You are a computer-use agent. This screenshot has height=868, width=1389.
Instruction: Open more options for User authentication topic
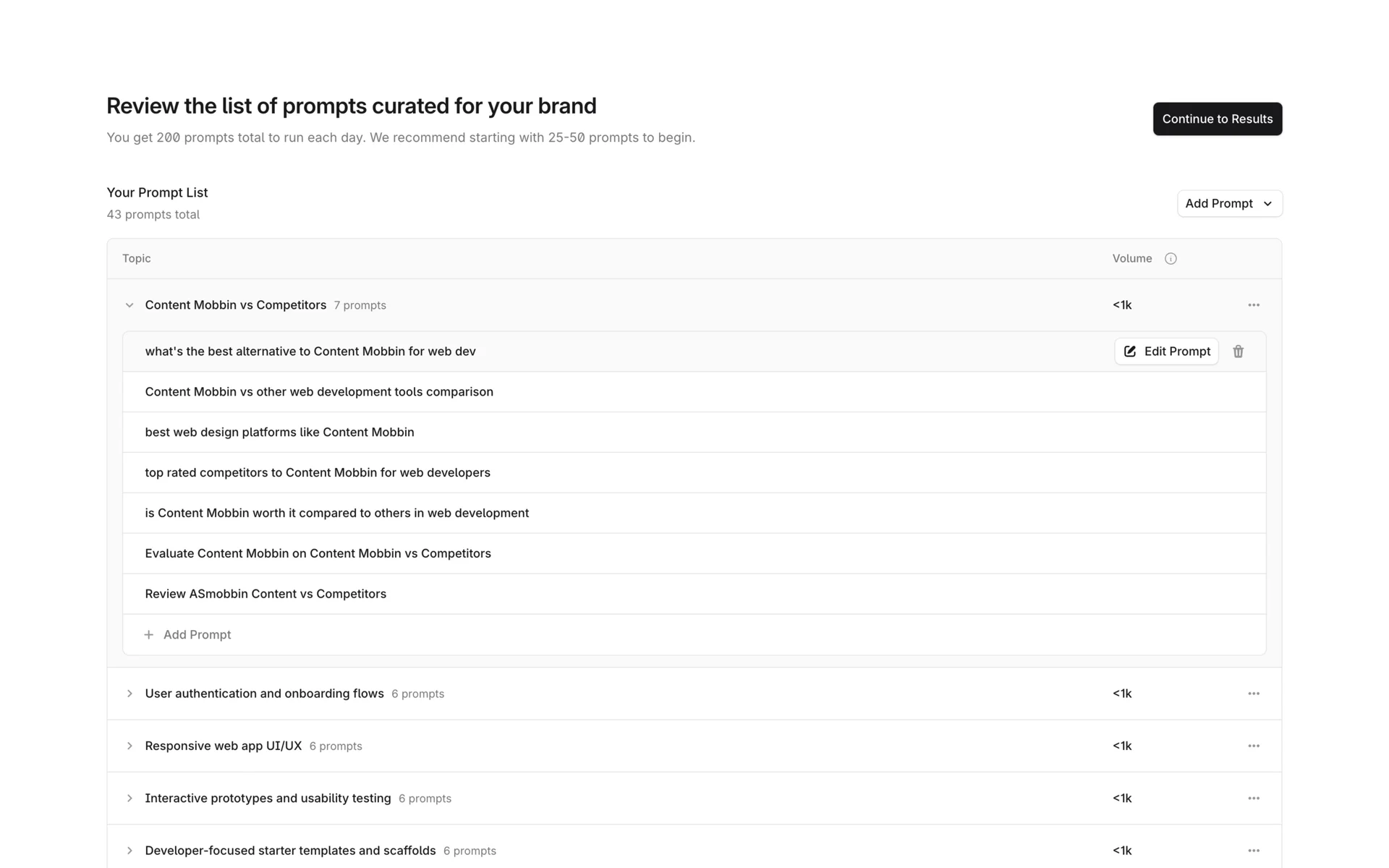point(1254,694)
